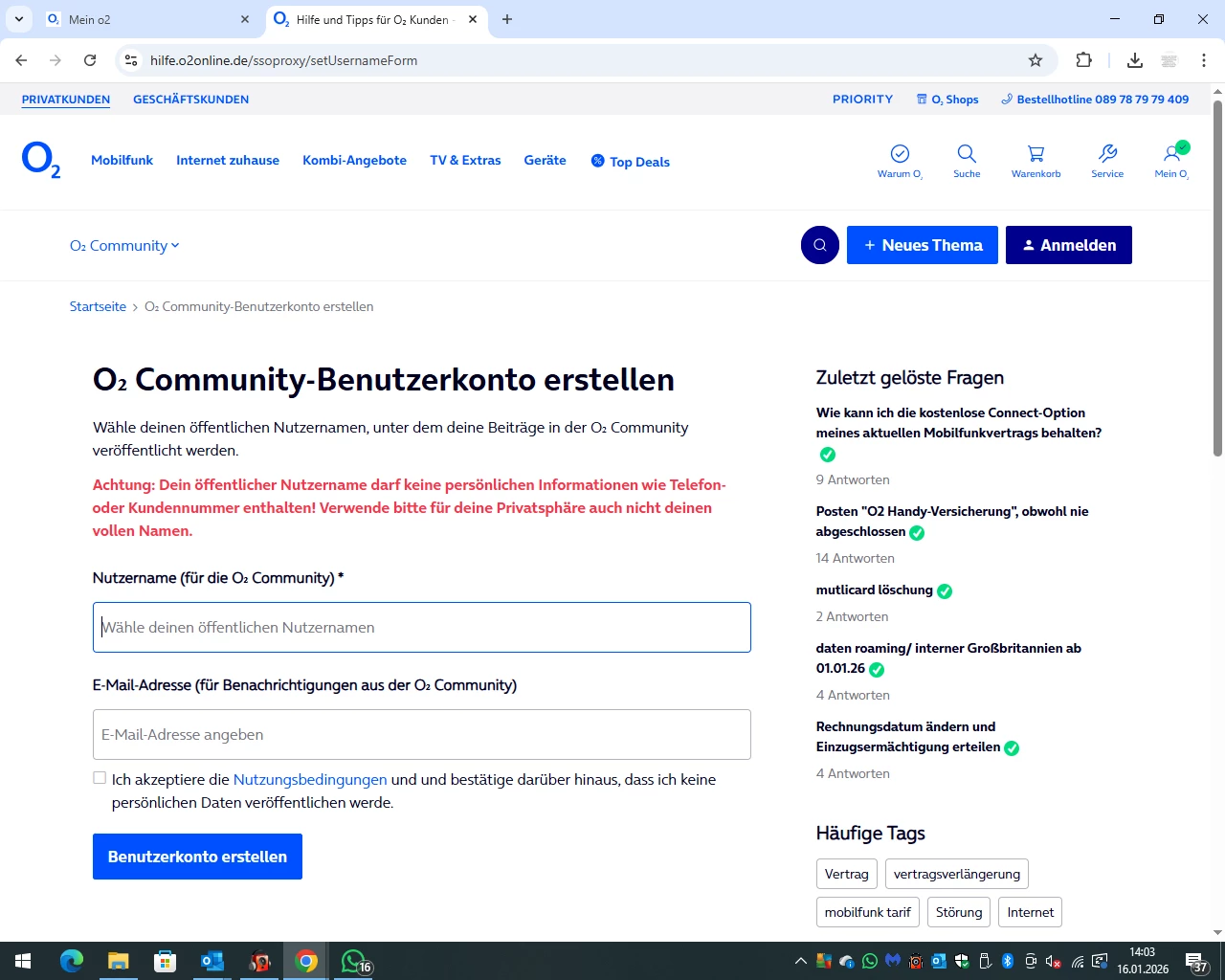Launch Microsoft Edge from taskbar
The width and height of the screenshot is (1225, 980).
click(72, 961)
